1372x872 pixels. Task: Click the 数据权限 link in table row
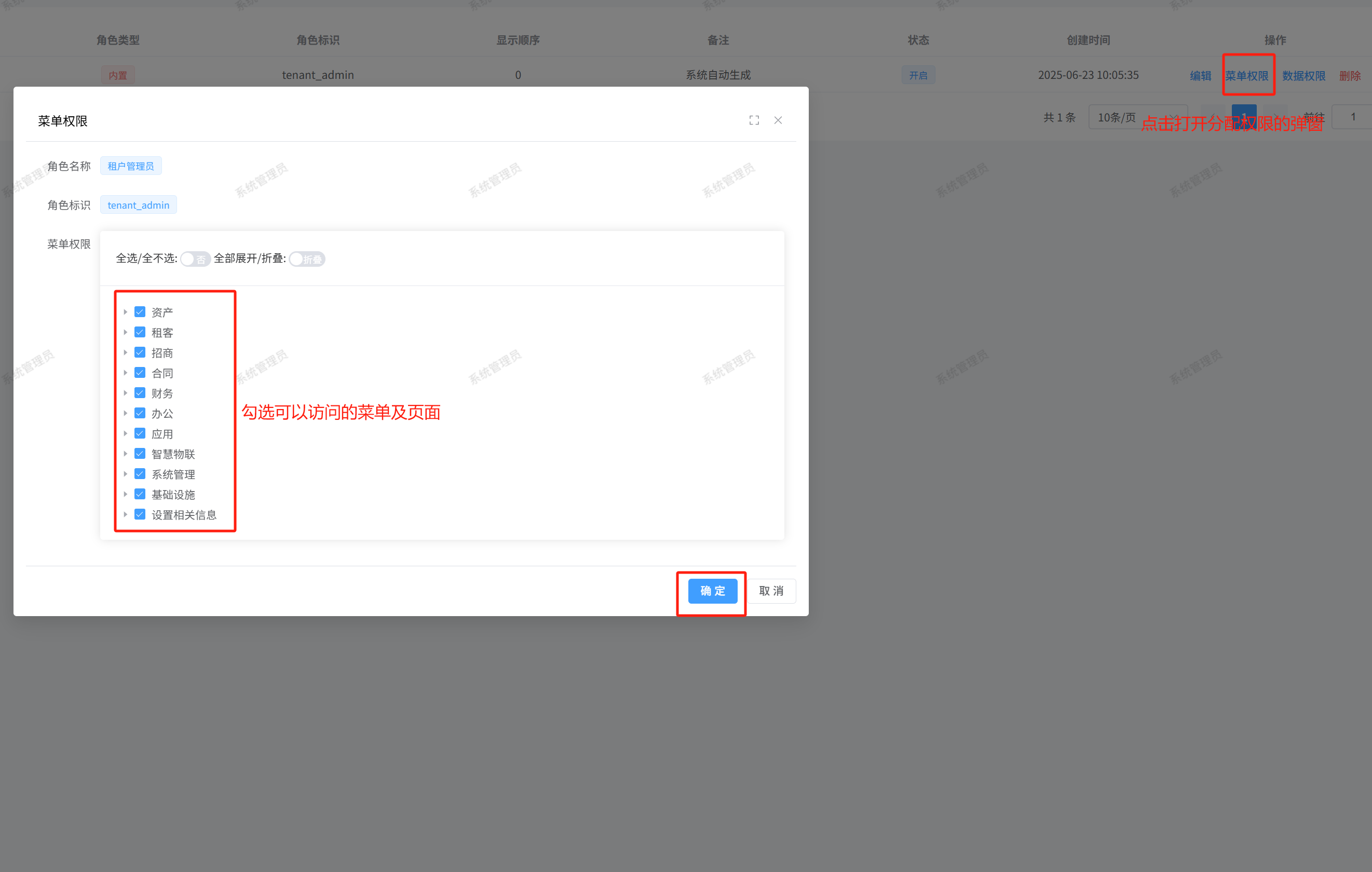(x=1303, y=76)
